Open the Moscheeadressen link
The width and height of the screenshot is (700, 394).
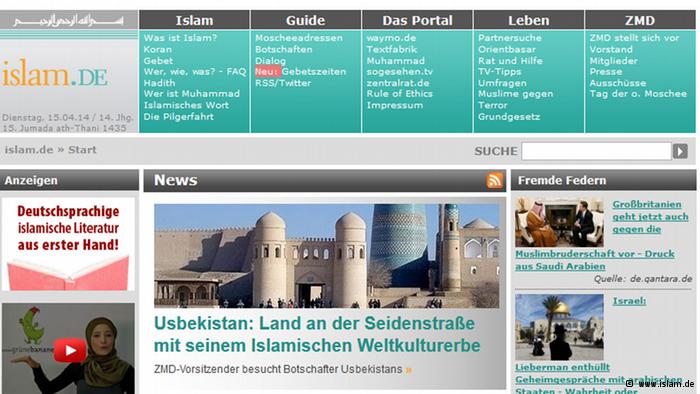299,38
